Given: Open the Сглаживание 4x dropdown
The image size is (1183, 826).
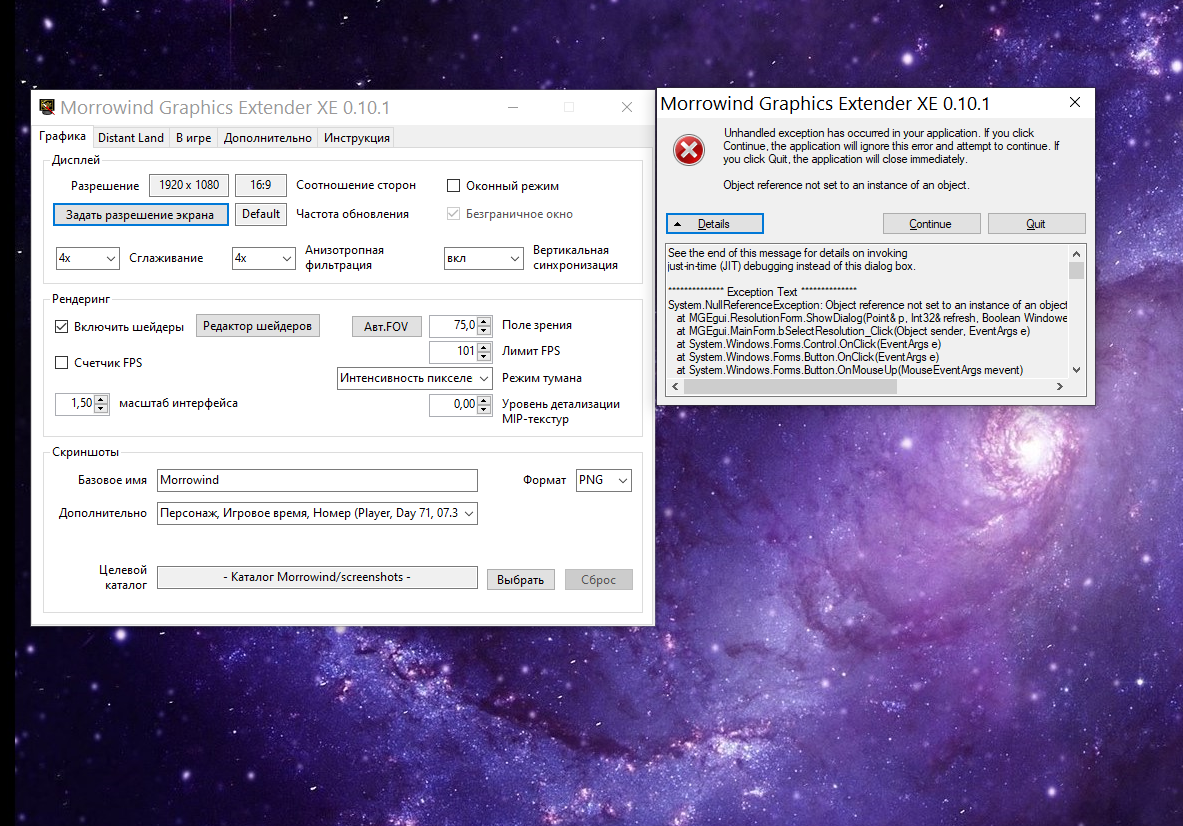Looking at the screenshot, I should click(x=88, y=258).
